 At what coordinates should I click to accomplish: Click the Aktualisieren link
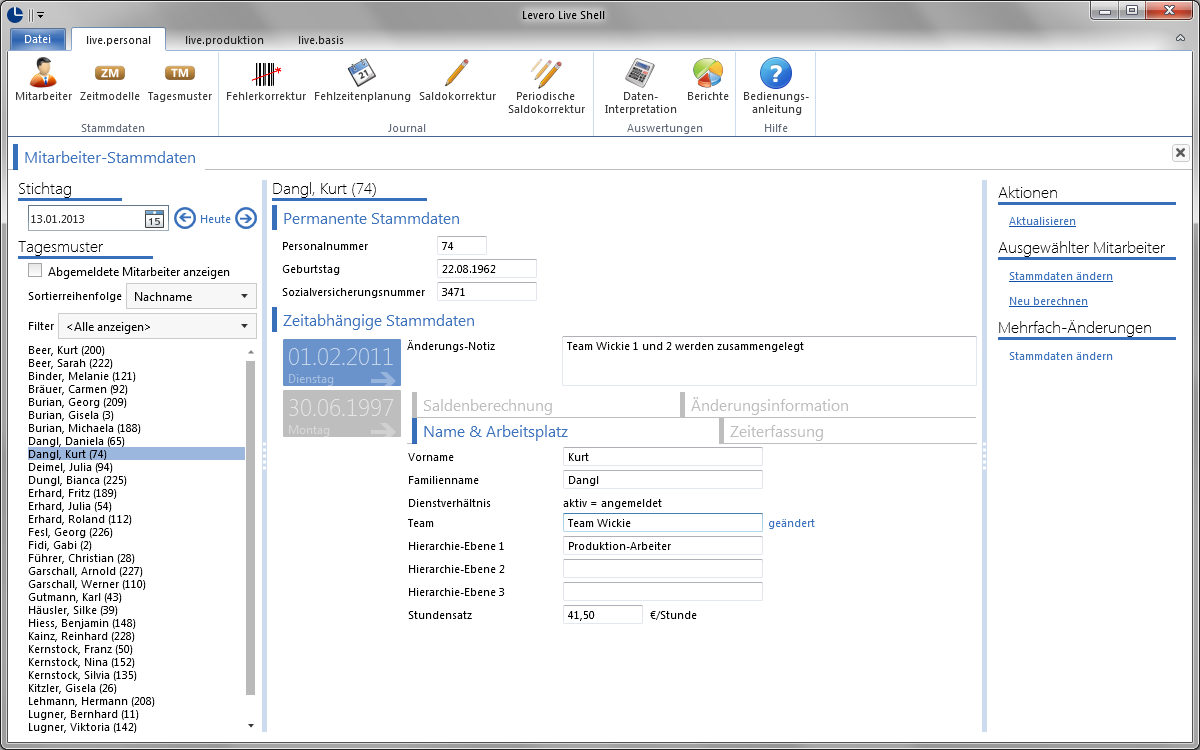1042,221
